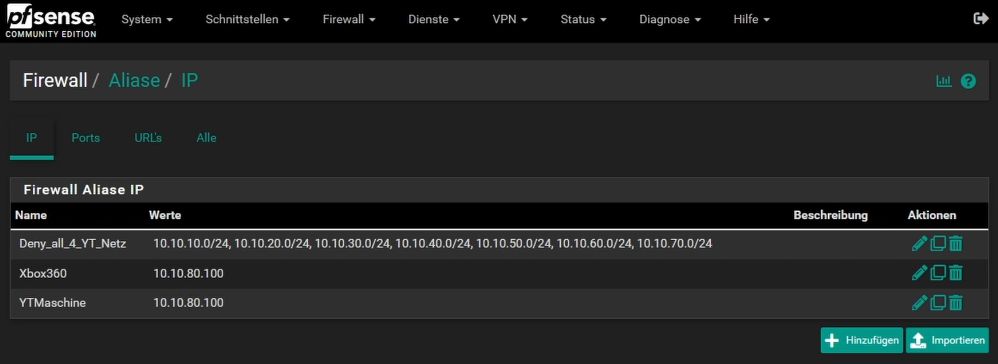Viewport: 998px width, 364px height.
Task: Open the Schnittstellen dropdown menu
Action: (x=248, y=20)
